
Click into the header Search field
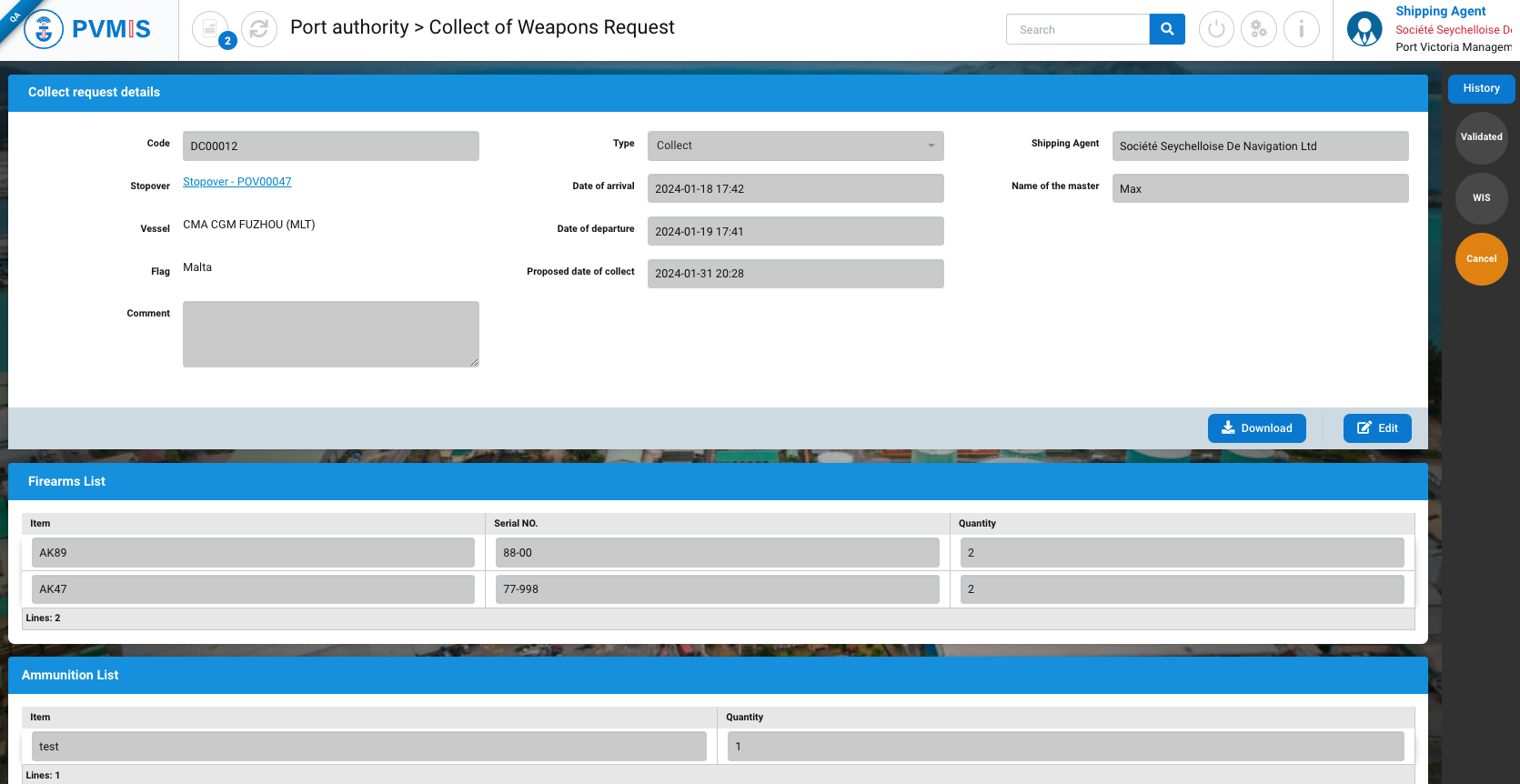[1078, 29]
